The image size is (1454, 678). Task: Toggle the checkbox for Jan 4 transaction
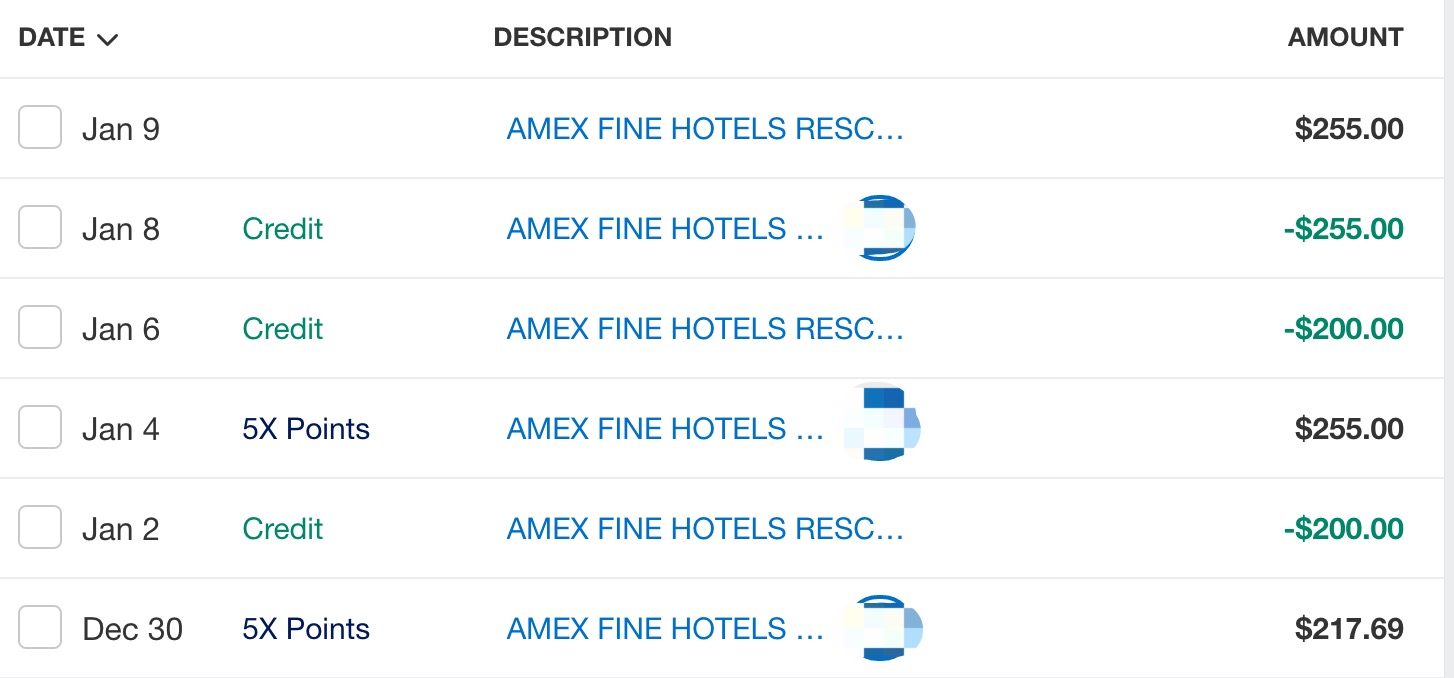40,428
